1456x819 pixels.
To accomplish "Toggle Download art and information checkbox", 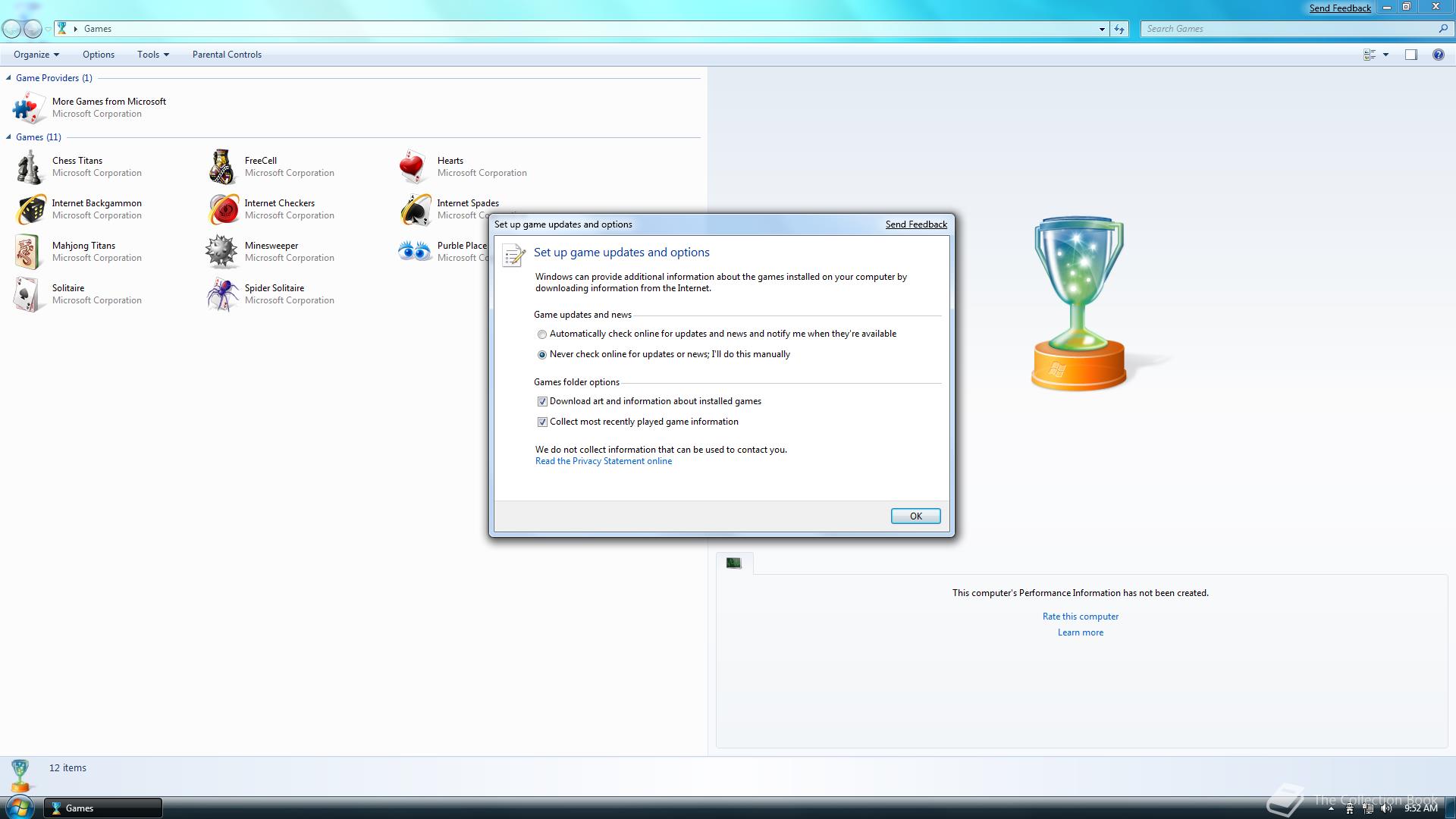I will pyautogui.click(x=542, y=402).
